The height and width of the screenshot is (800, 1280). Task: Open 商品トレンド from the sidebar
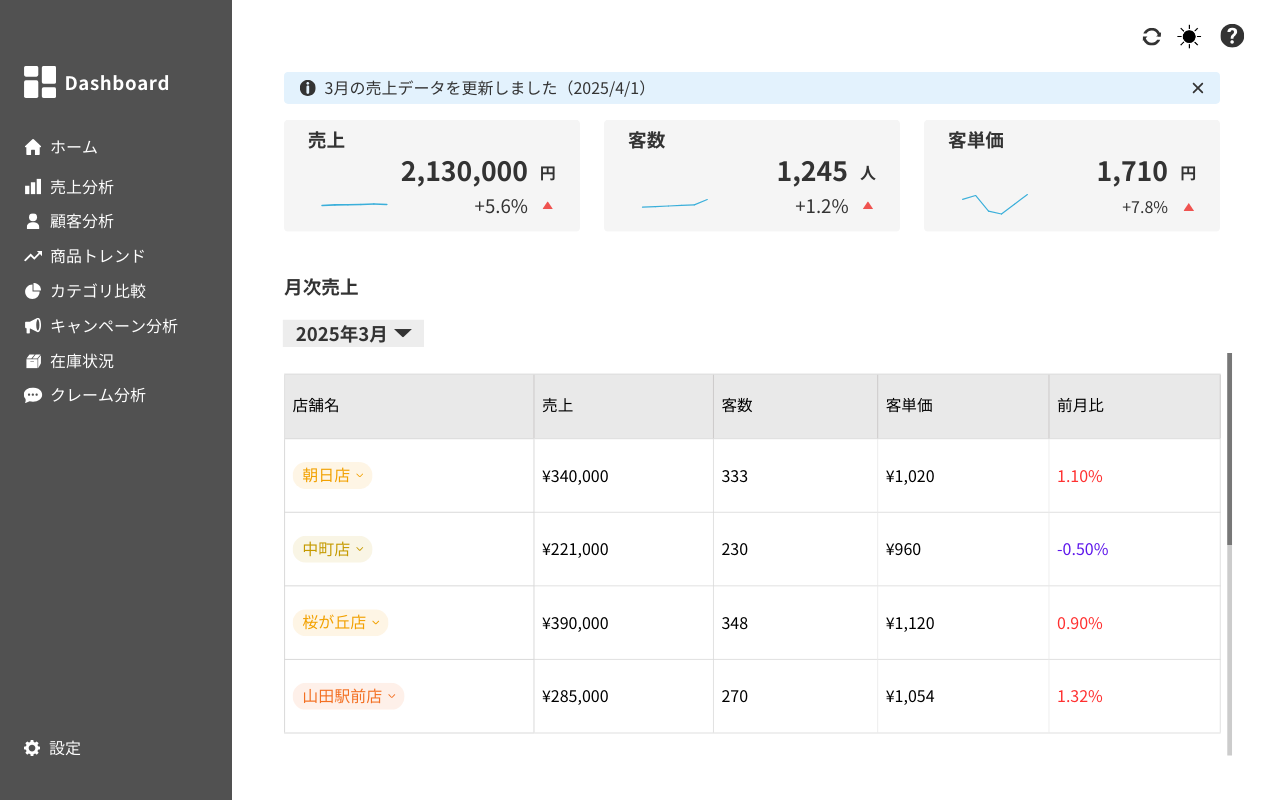click(97, 256)
